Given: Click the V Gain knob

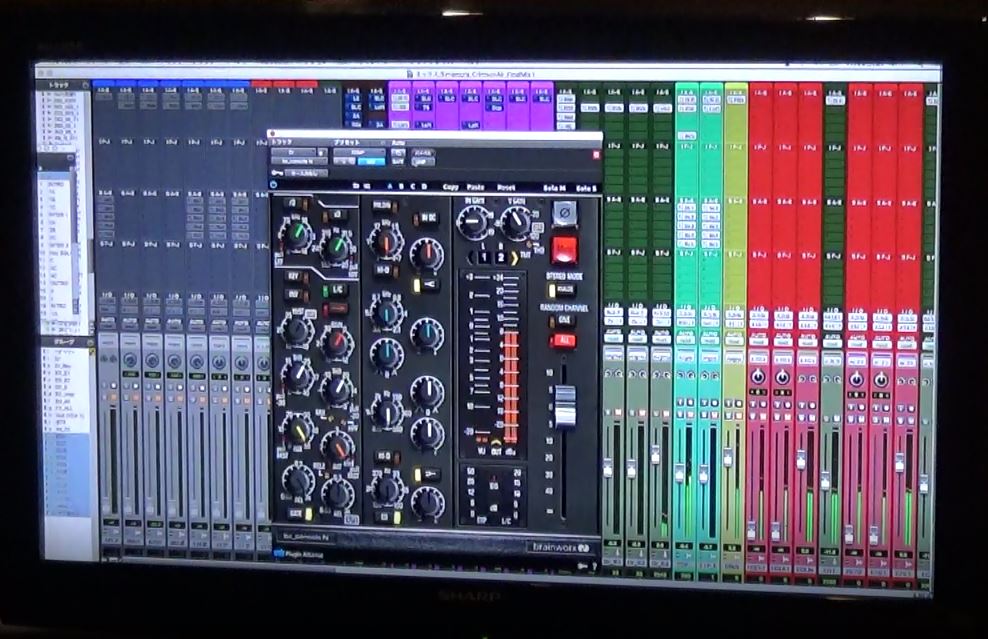Looking at the screenshot, I should pyautogui.click(x=515, y=221).
